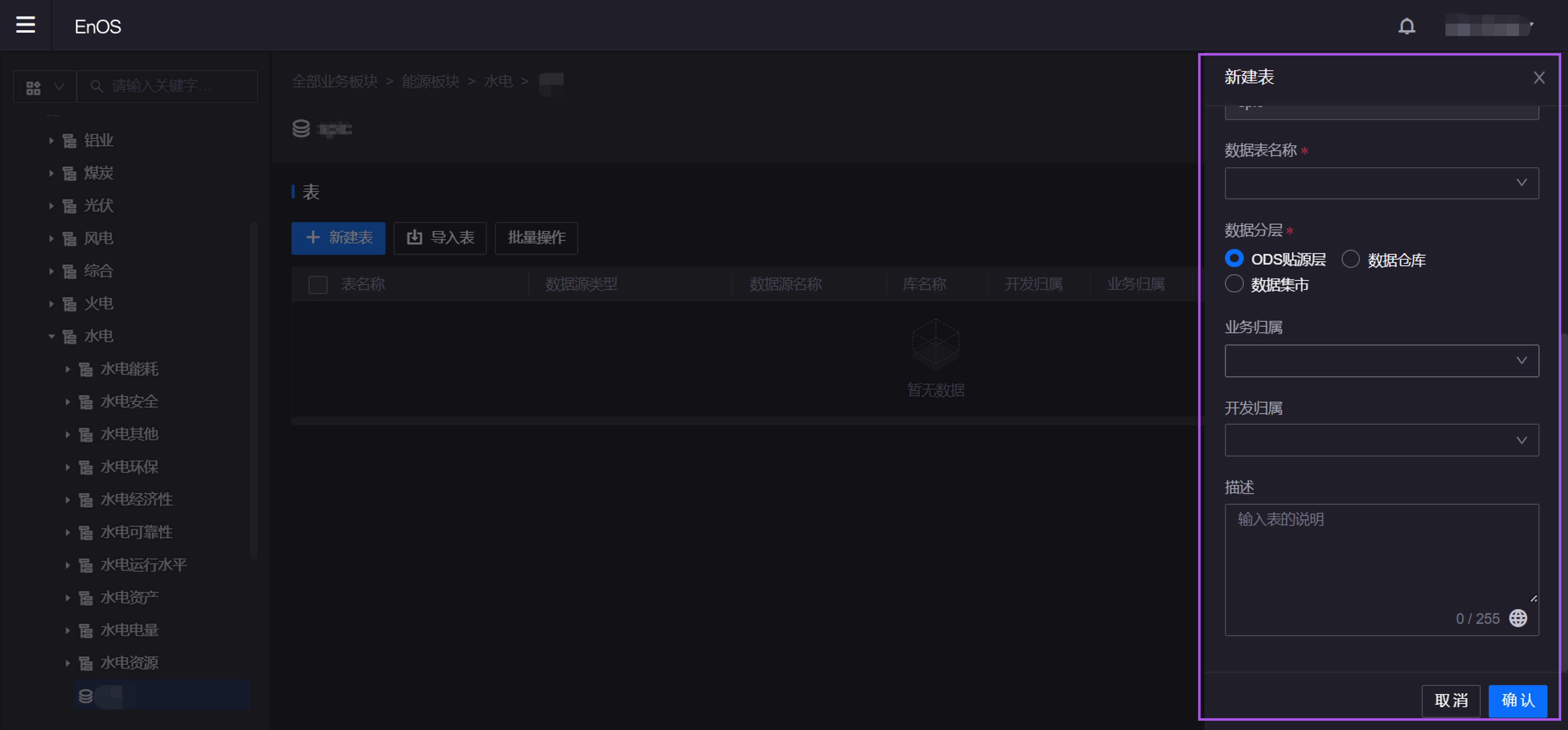Viewport: 1568px width, 730px height.
Task: Click the 铝业 folder icon
Action: click(x=70, y=141)
